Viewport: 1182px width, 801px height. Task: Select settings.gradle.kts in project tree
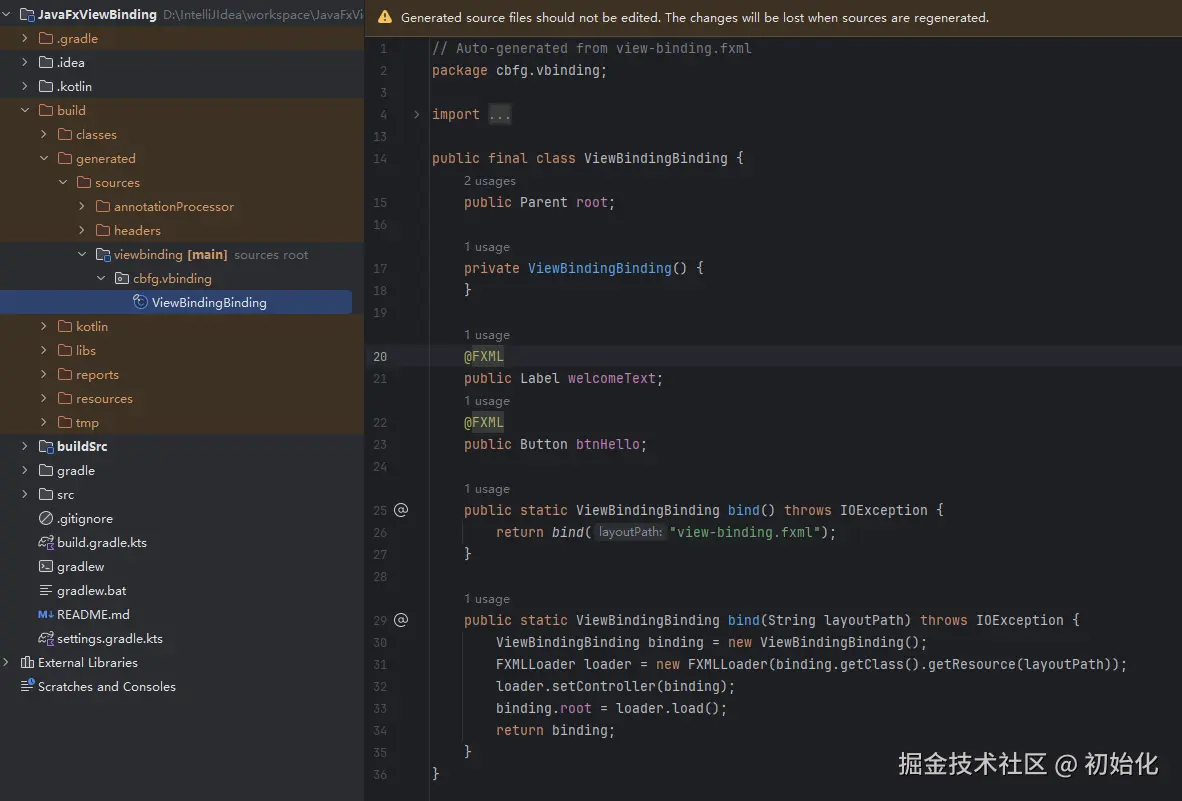pos(110,639)
